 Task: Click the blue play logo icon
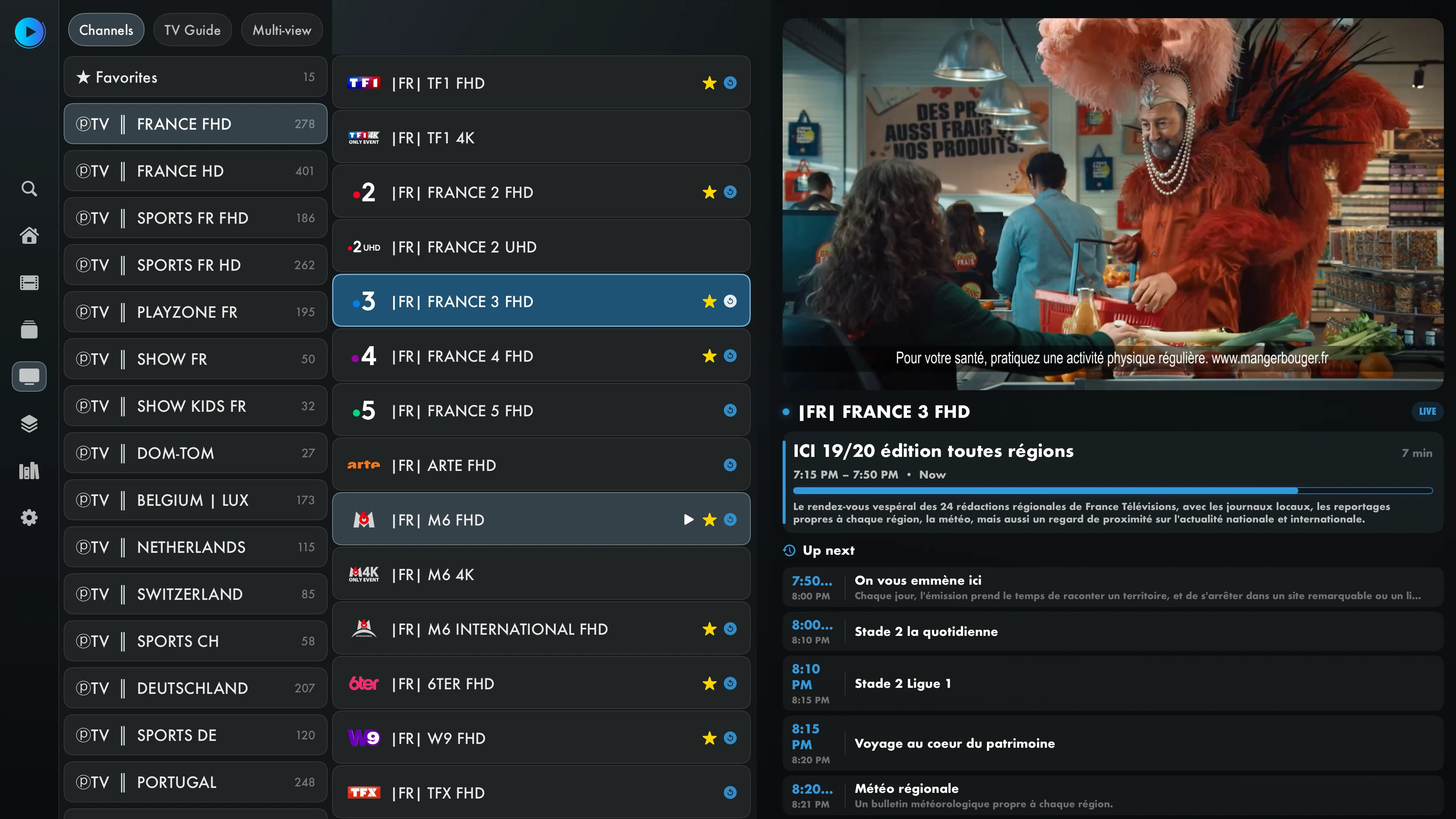pyautogui.click(x=30, y=32)
